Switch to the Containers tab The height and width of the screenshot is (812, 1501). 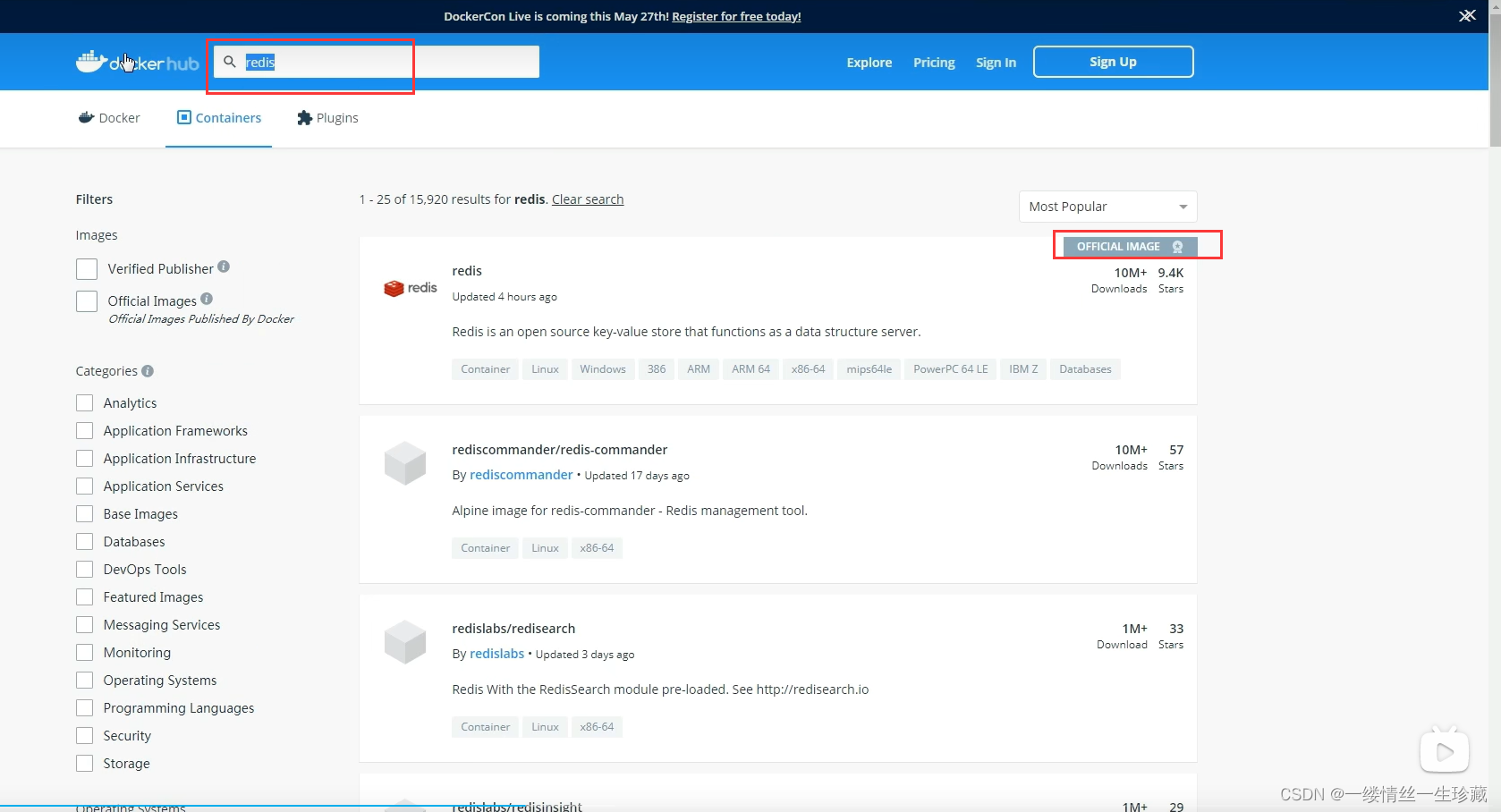(x=219, y=118)
